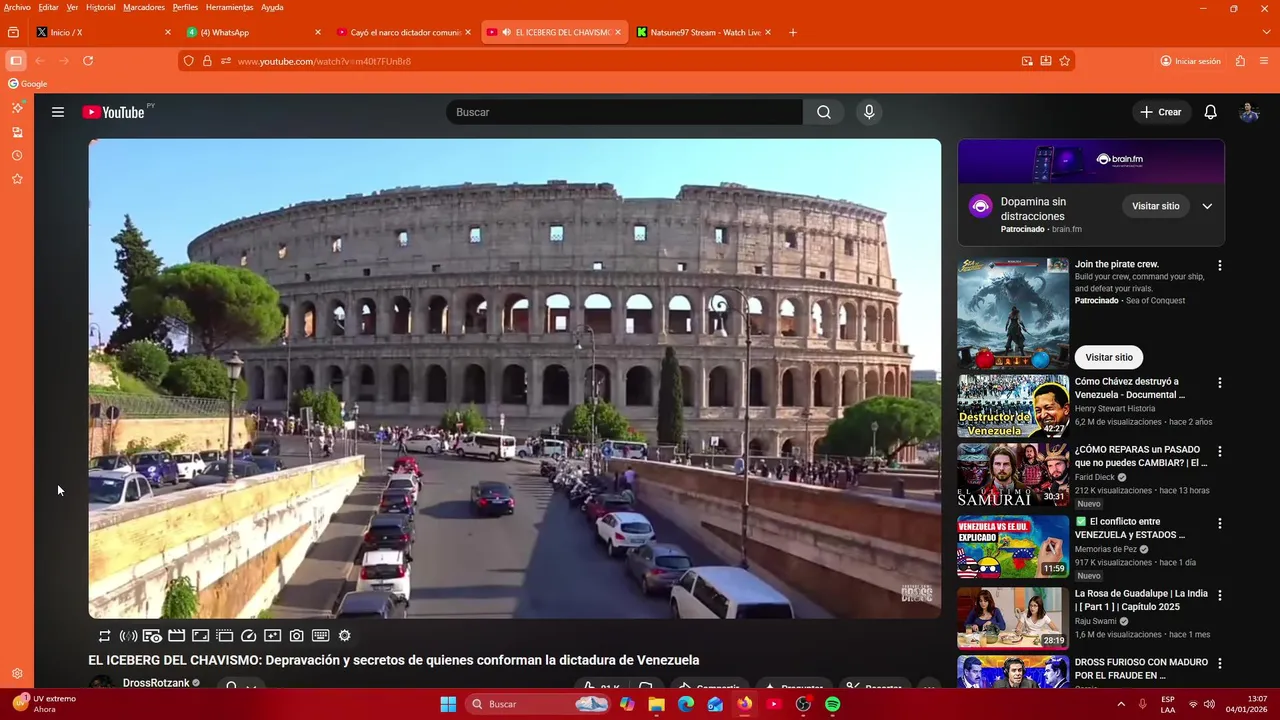Open options for DROSS FURIOSO CON MADURO video
Image resolution: width=1280 pixels, height=720 pixels.
1219,663
